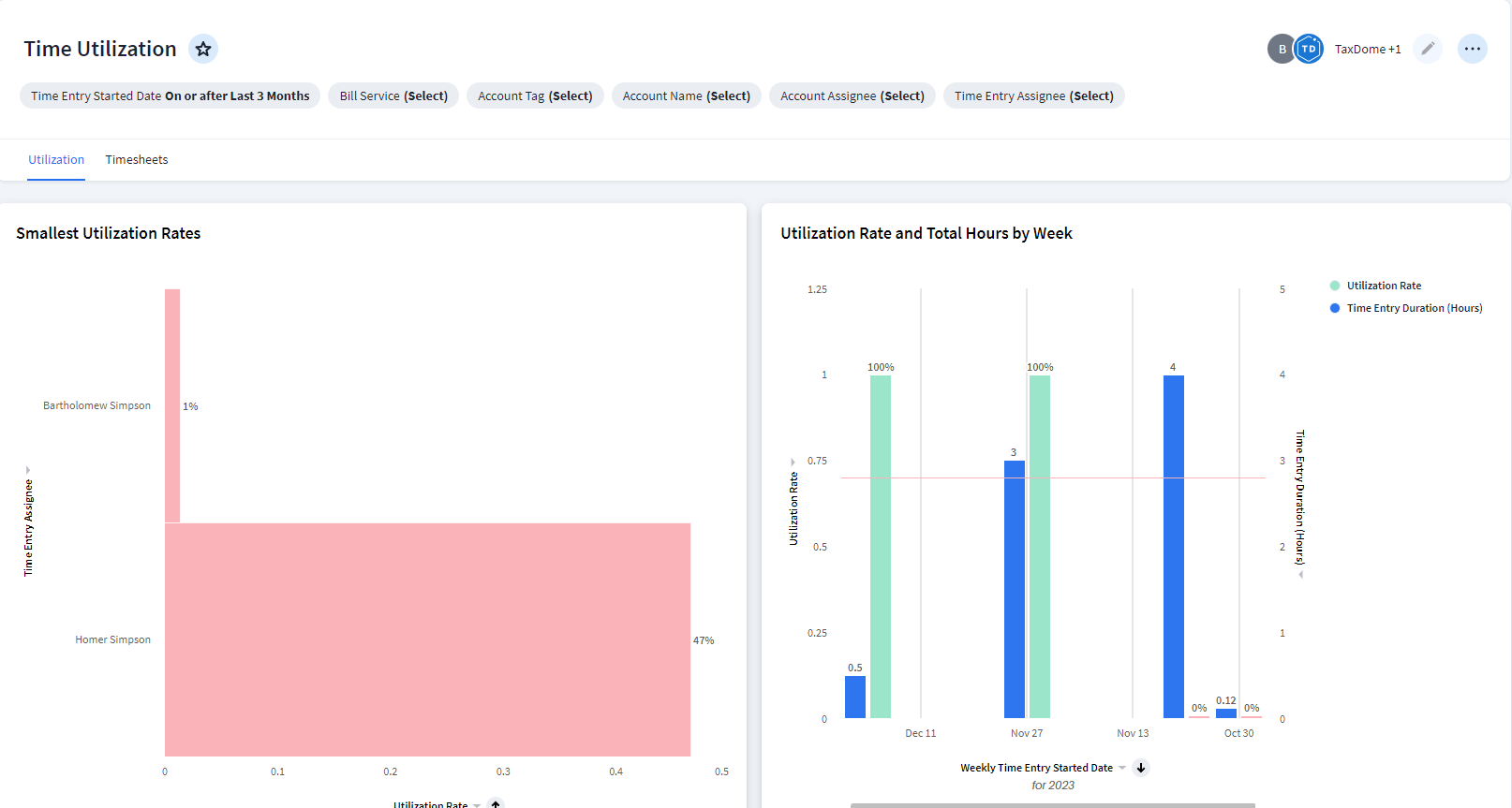The image size is (1512, 808).
Task: Click sort descending arrow for Weekly Time Entry Date
Action: click(x=1141, y=768)
